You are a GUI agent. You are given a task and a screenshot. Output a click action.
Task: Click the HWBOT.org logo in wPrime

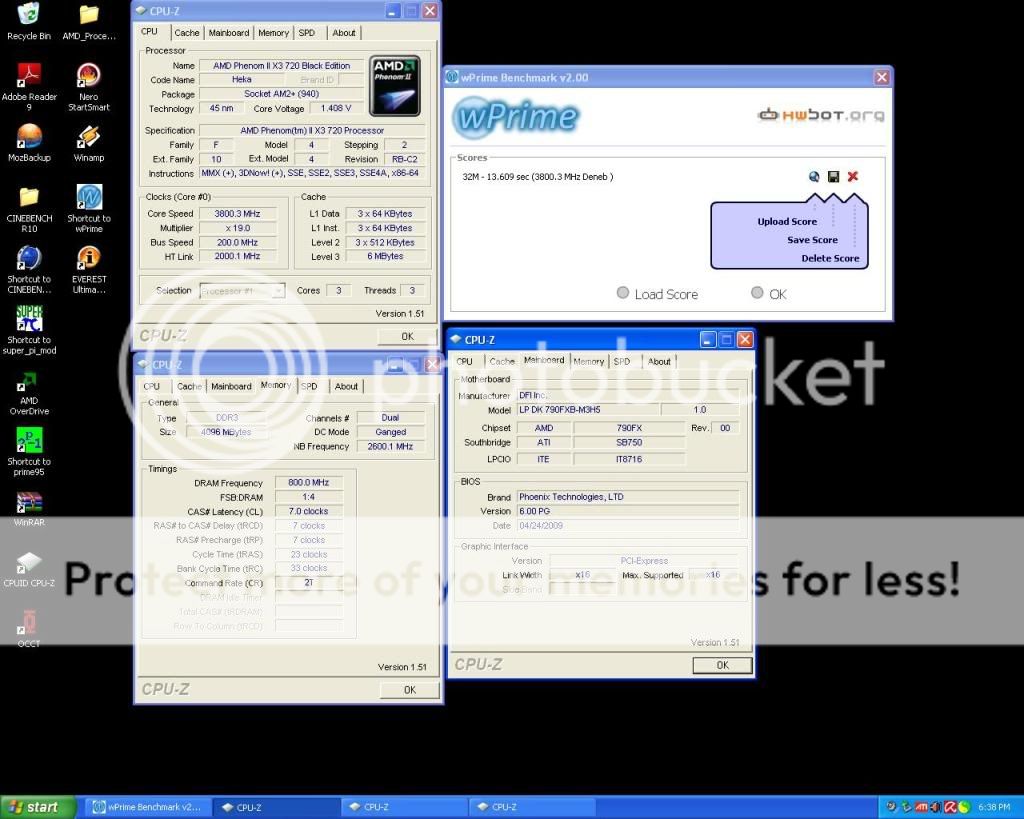tap(821, 115)
